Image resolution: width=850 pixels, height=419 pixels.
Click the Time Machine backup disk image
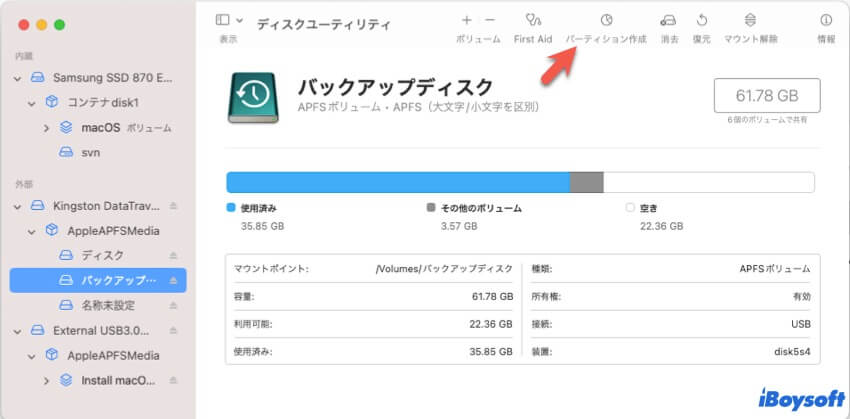pos(255,97)
